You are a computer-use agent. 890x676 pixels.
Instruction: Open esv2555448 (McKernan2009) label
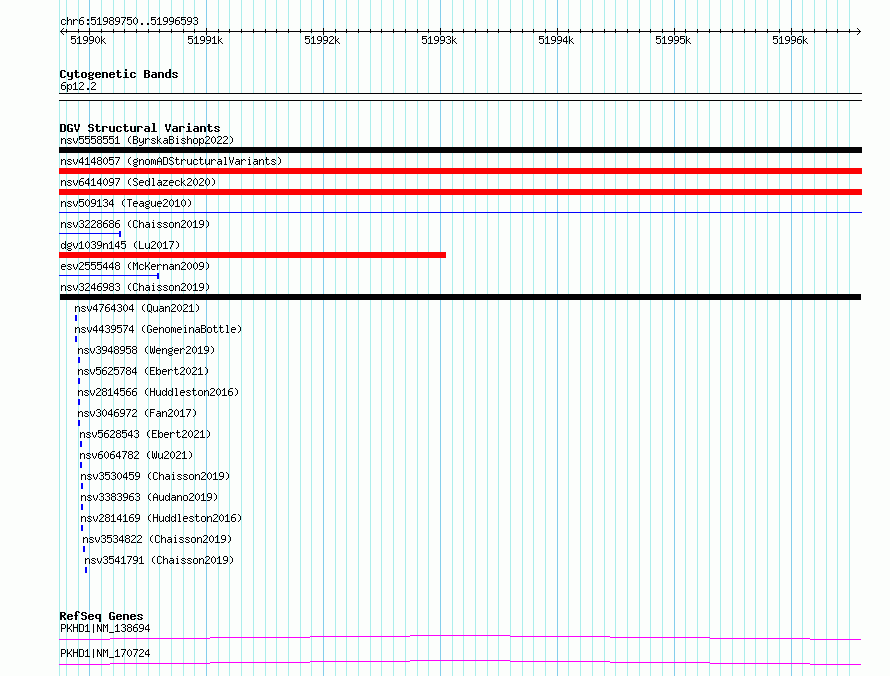(x=135, y=266)
